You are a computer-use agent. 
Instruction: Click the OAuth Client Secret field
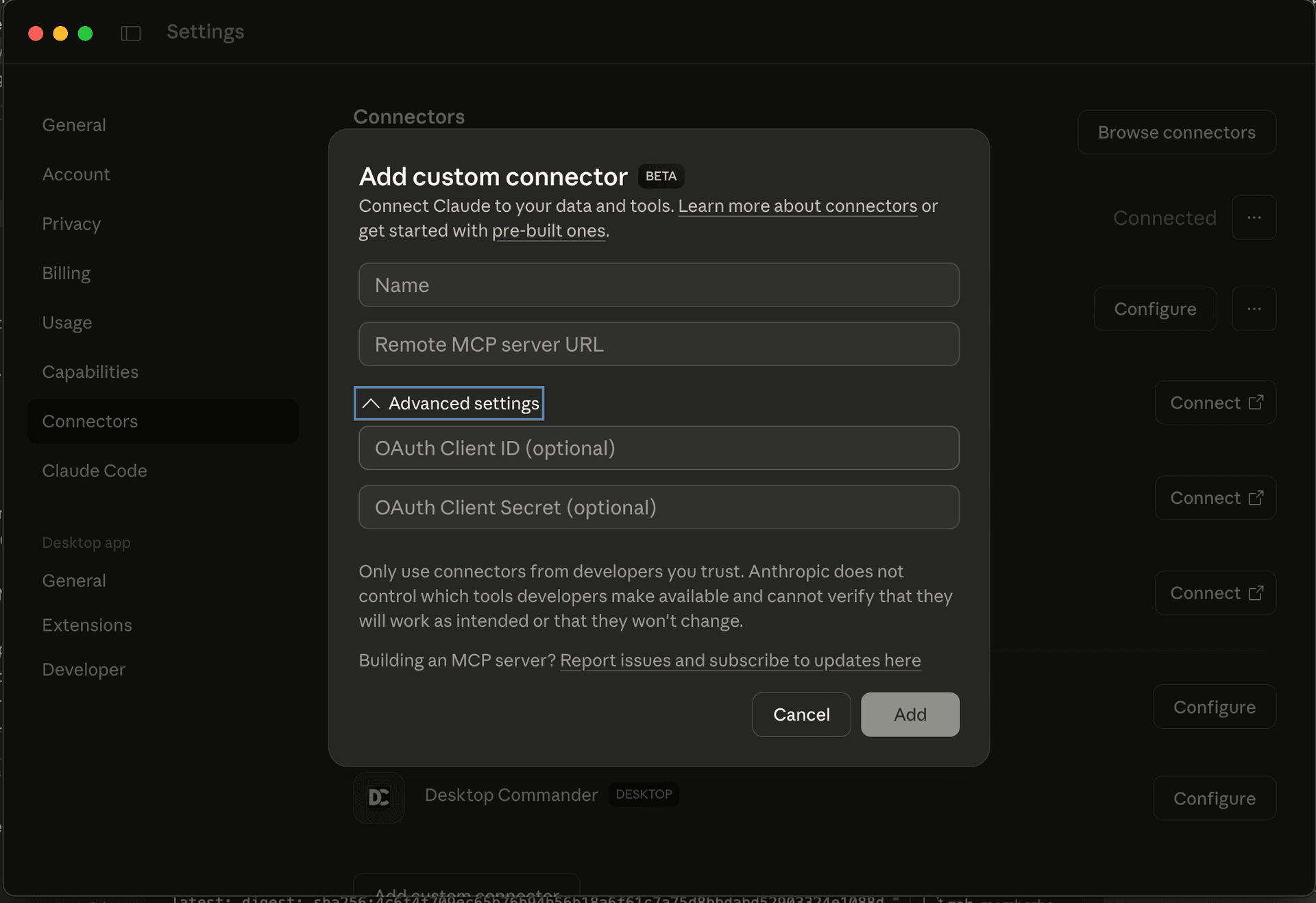[658, 507]
